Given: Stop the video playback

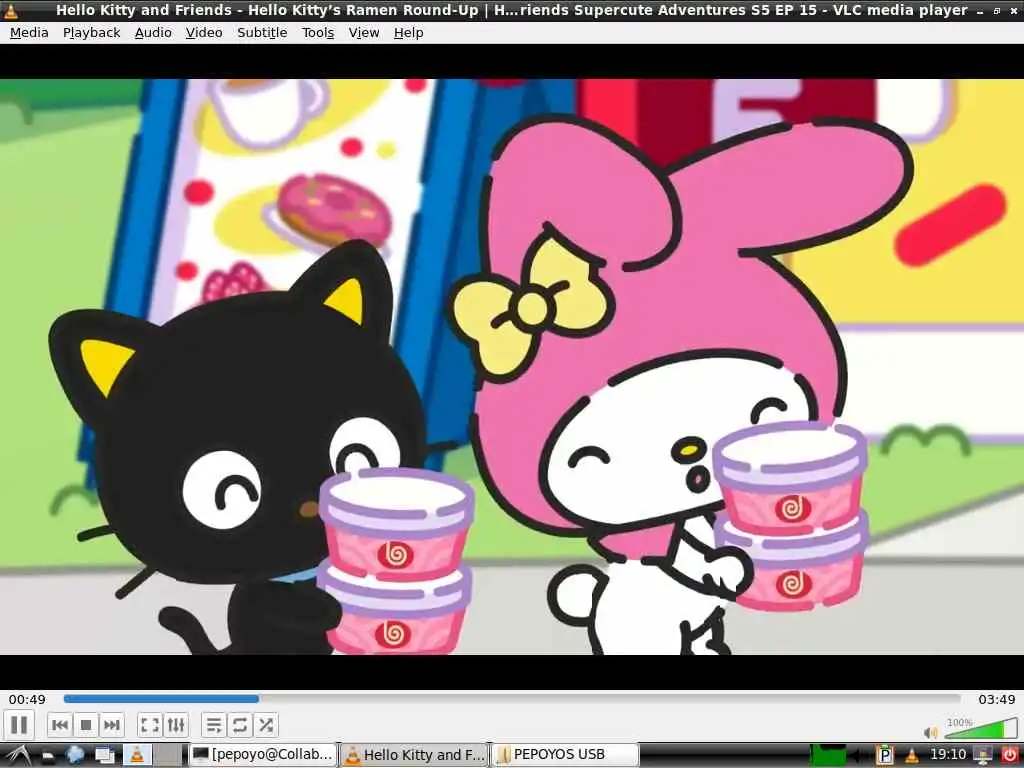Looking at the screenshot, I should point(86,725).
